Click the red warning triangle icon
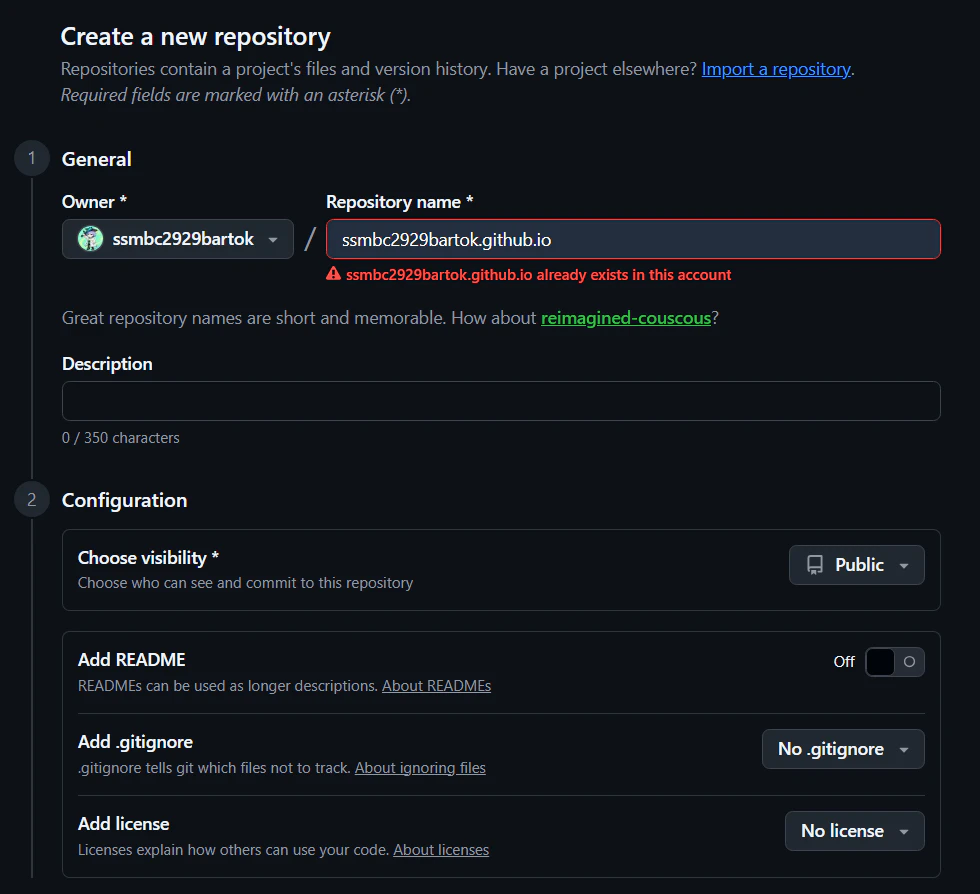 (333, 274)
